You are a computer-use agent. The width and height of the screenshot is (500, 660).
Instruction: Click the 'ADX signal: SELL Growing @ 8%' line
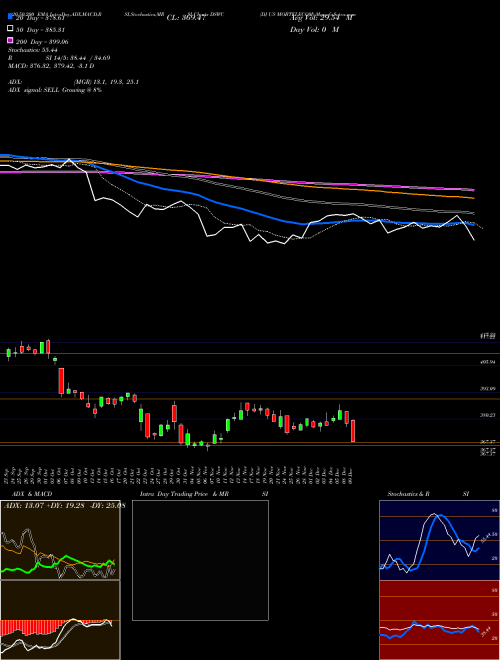pos(55,90)
